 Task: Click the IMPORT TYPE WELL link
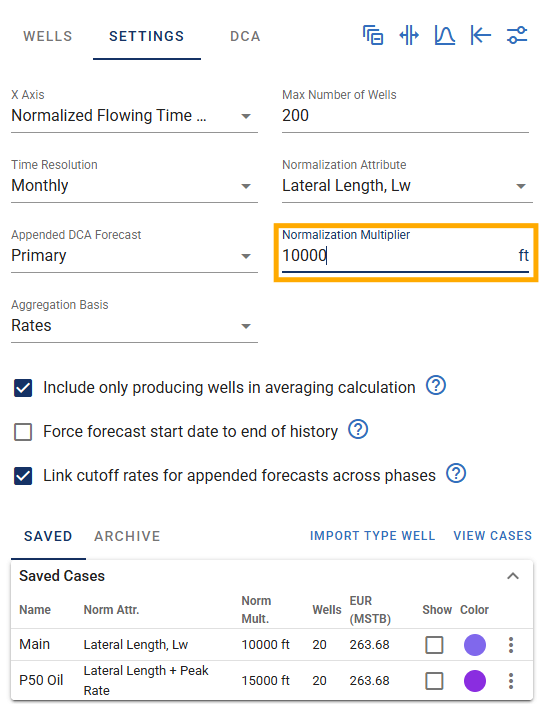tap(372, 536)
